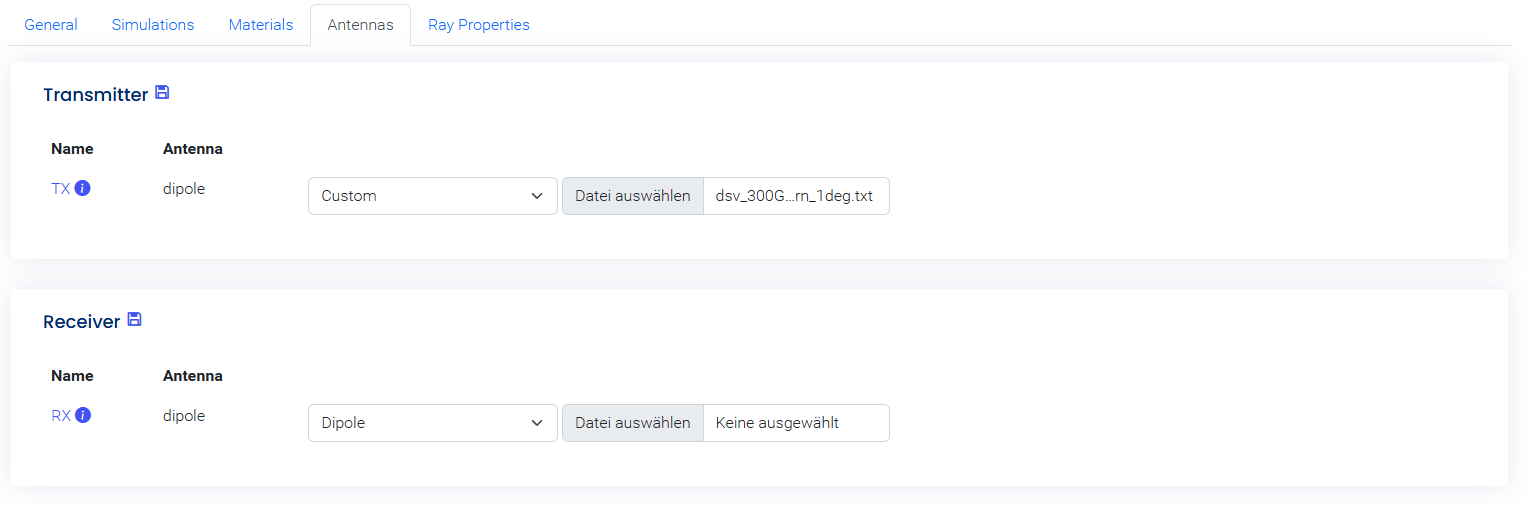The image size is (1528, 505).
Task: Open the Simulations tab
Action: (153, 25)
